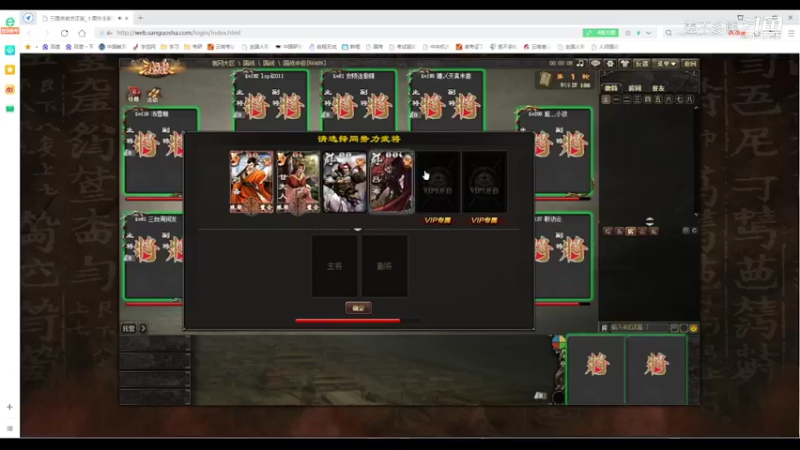Click the scroll-up arrow in the chat log
Viewport: 800px width, 450px height.
pos(696,108)
